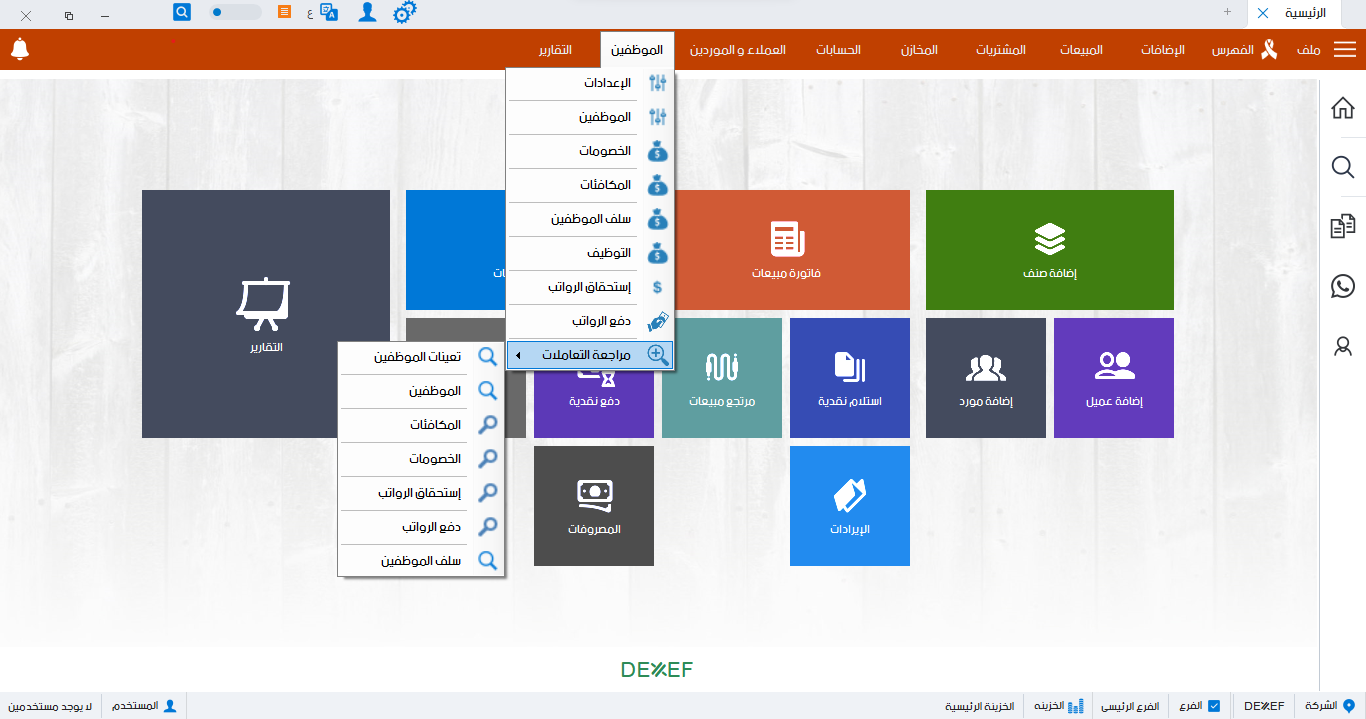Click the home icon in the right sidebar

(1343, 107)
